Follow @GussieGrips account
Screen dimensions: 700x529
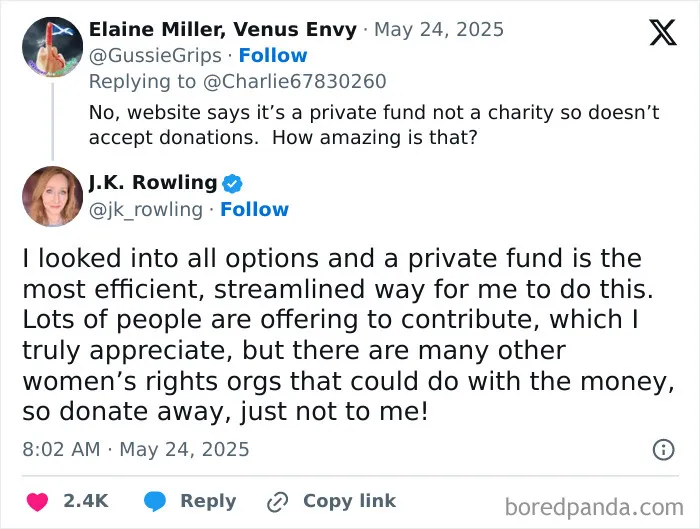pyautogui.click(x=273, y=55)
